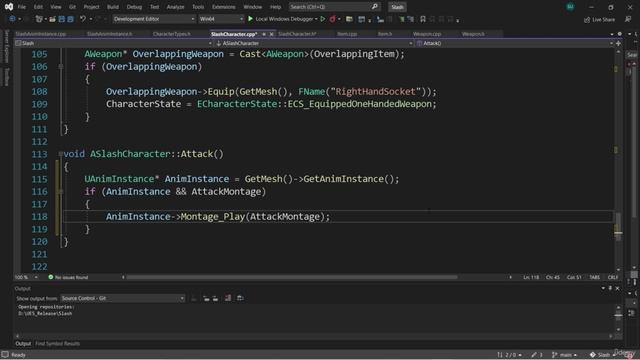Open the Git menu

72,7
